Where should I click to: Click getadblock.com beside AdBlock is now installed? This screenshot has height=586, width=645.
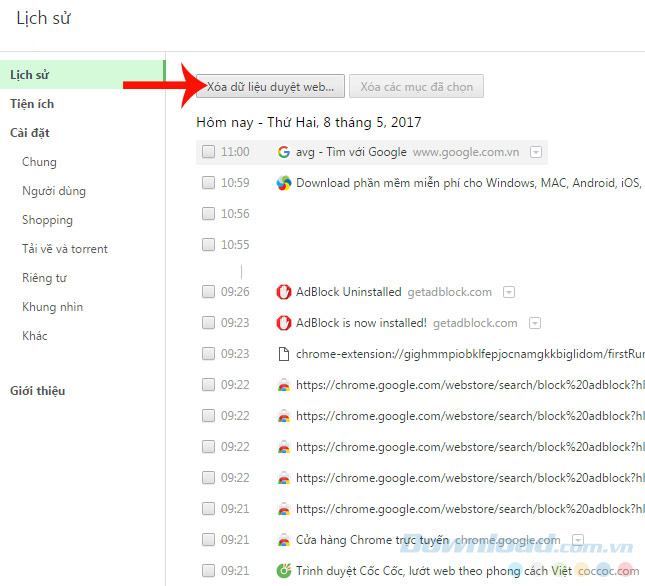point(475,323)
